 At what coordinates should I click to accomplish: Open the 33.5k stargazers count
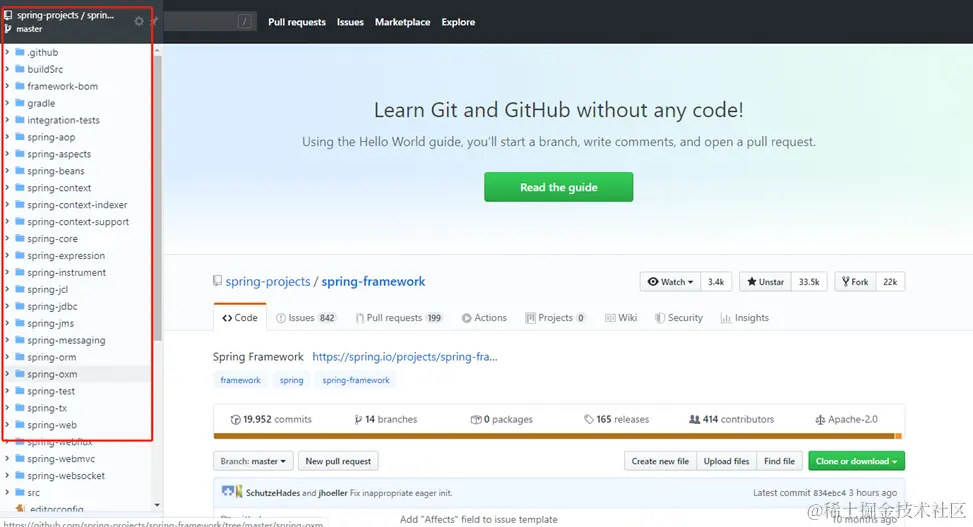click(809, 282)
